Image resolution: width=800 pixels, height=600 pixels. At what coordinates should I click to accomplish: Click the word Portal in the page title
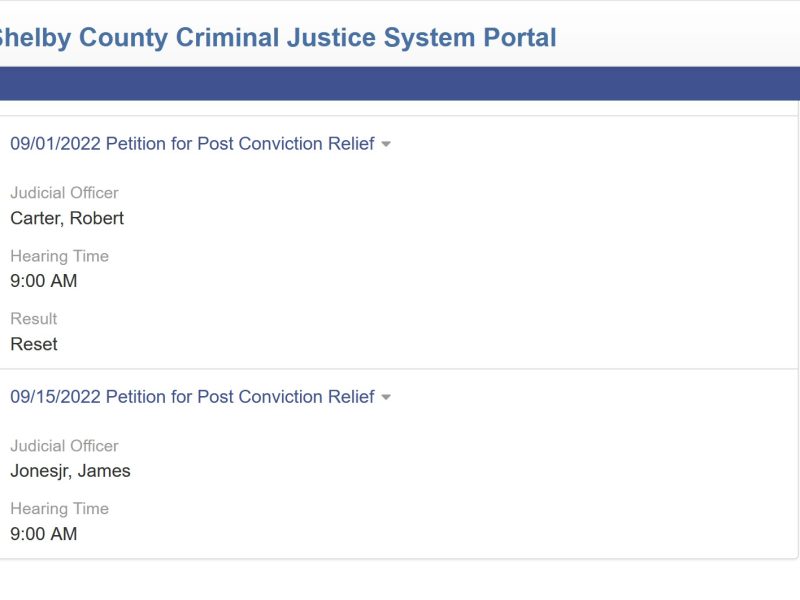click(x=516, y=38)
